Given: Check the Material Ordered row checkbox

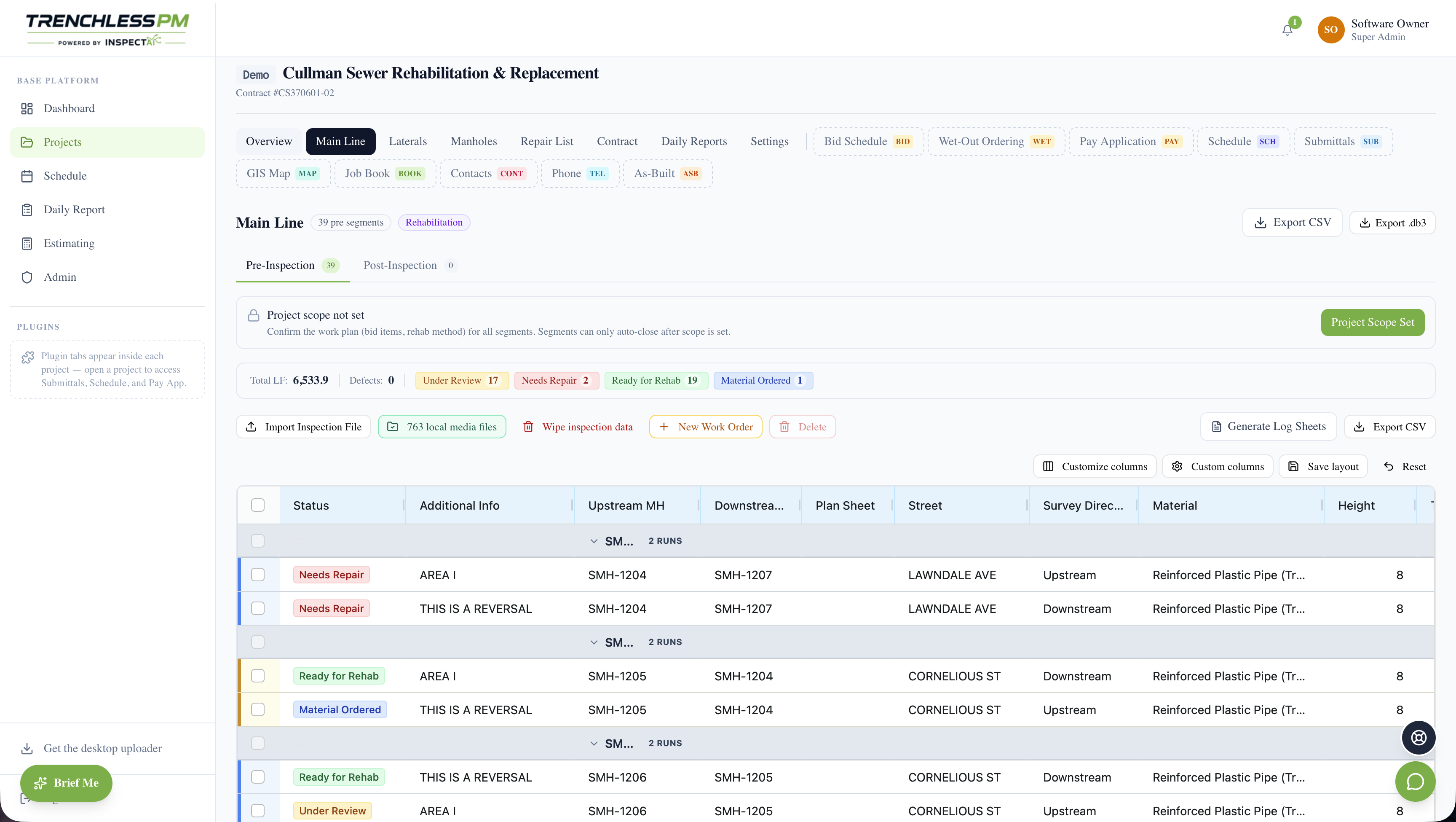Looking at the screenshot, I should [258, 710].
